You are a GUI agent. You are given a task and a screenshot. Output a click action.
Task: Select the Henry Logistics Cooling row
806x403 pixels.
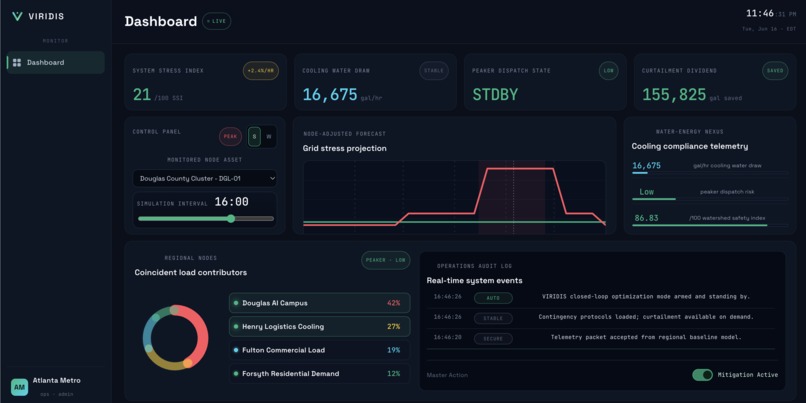tap(320, 326)
